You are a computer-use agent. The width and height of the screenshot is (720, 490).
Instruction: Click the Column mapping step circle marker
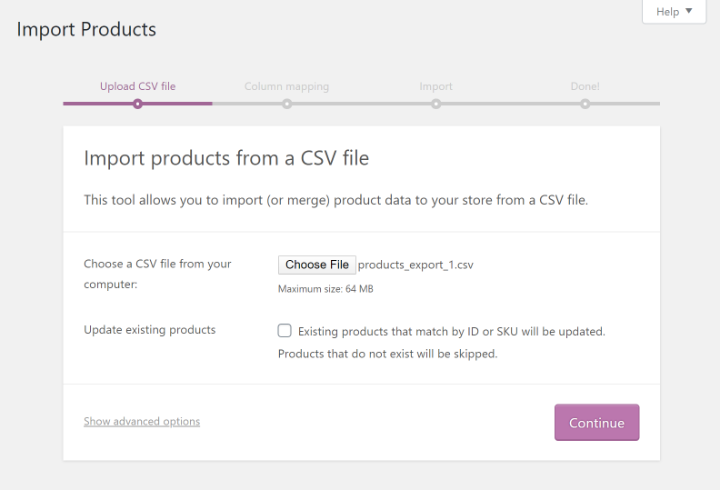click(287, 103)
